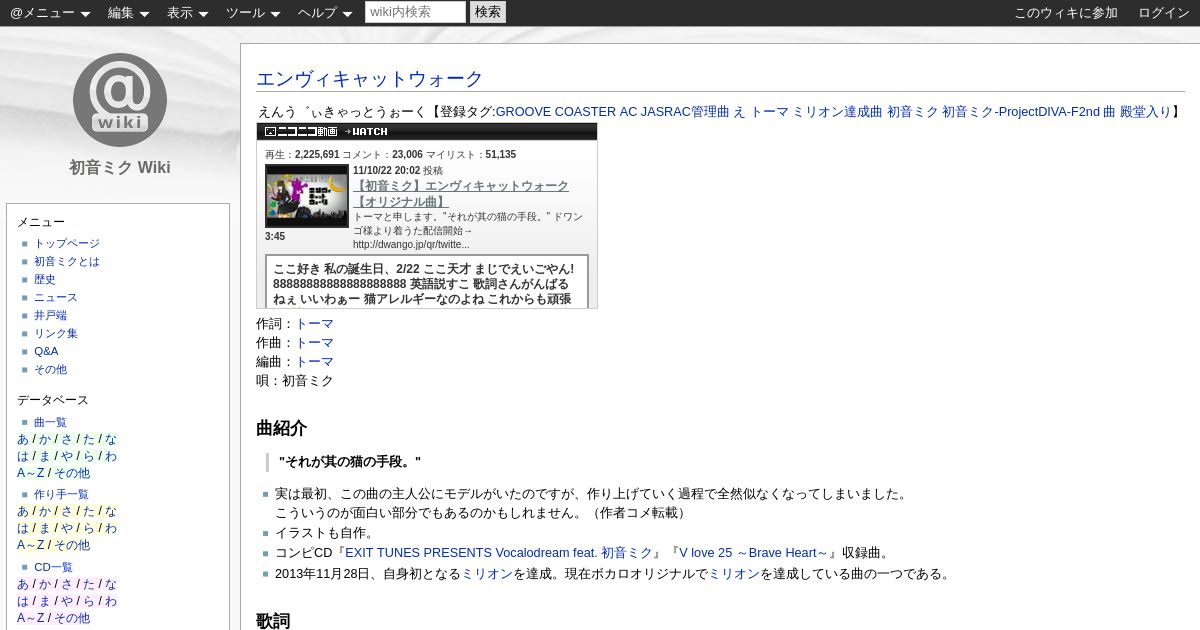
Task: Click the ニコニコ動画 logo in player header
Action: [x=301, y=132]
